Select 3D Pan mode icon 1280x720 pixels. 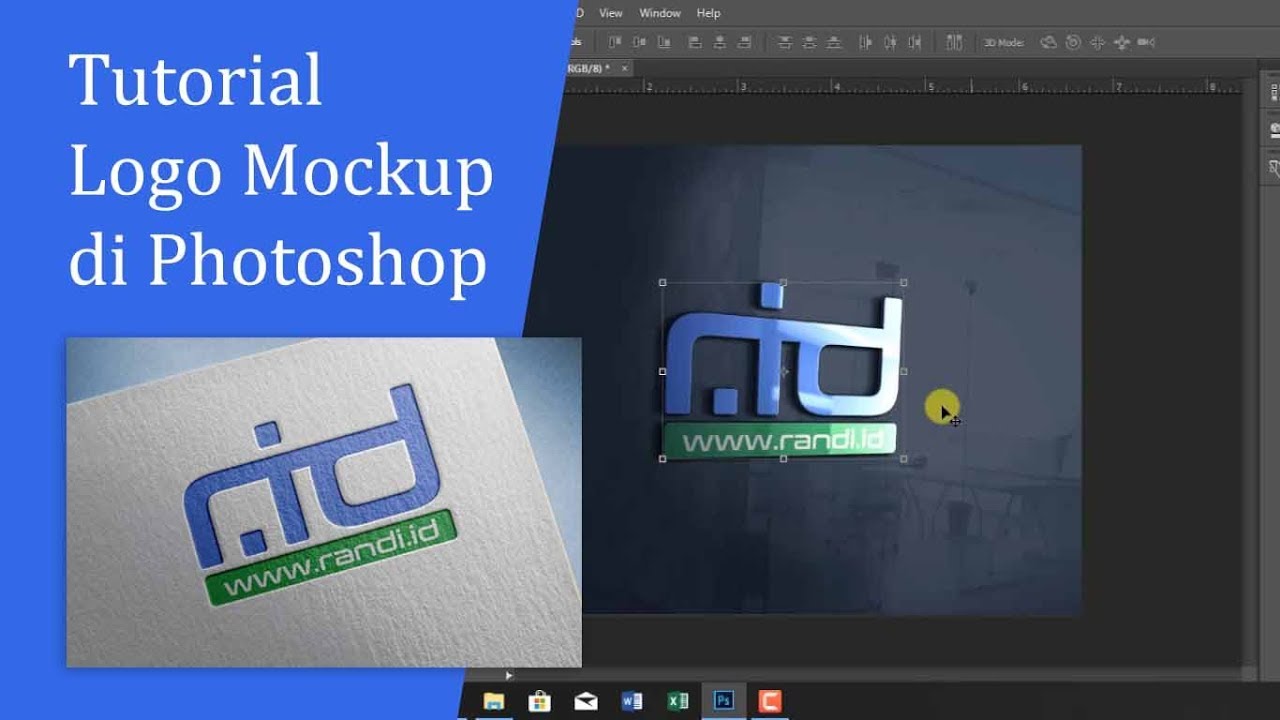(x=1097, y=42)
